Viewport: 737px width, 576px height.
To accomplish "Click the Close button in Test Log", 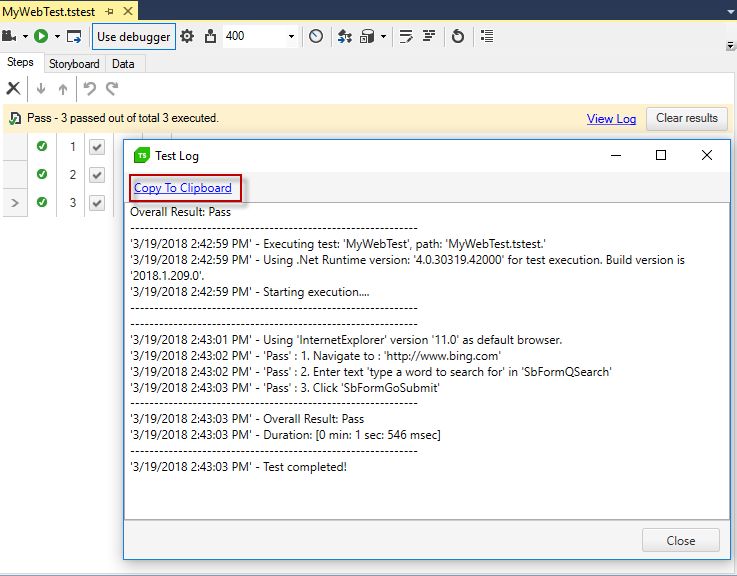I will (681, 541).
